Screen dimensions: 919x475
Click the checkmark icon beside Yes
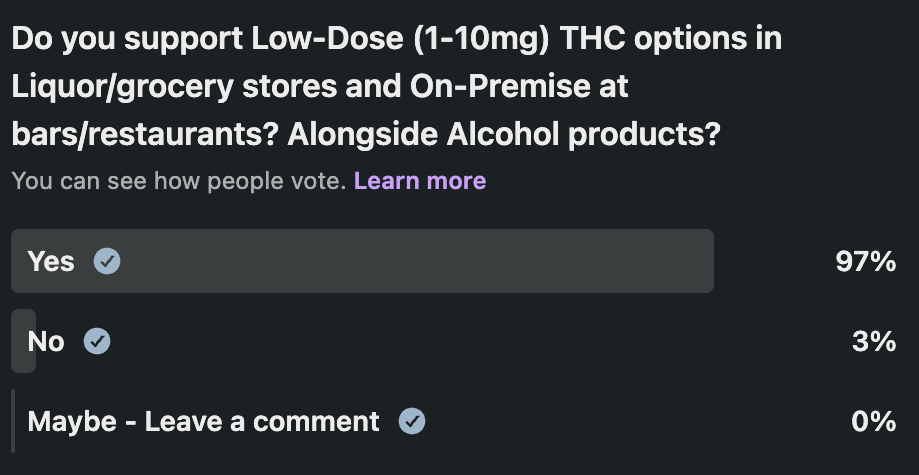[x=107, y=262]
